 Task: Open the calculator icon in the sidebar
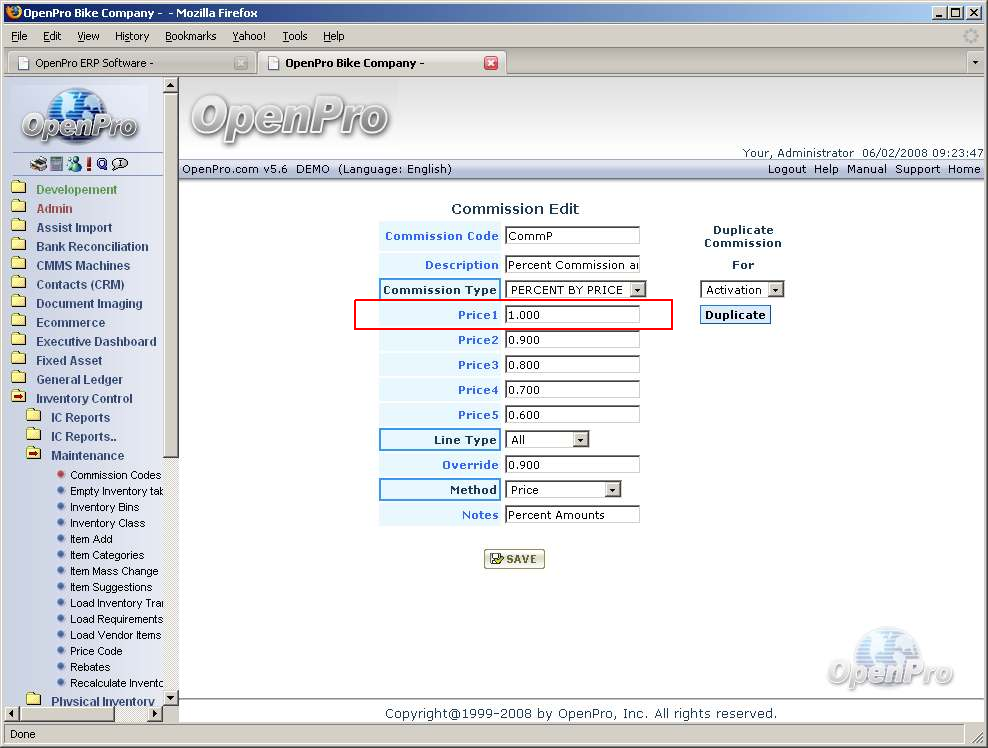[57, 164]
